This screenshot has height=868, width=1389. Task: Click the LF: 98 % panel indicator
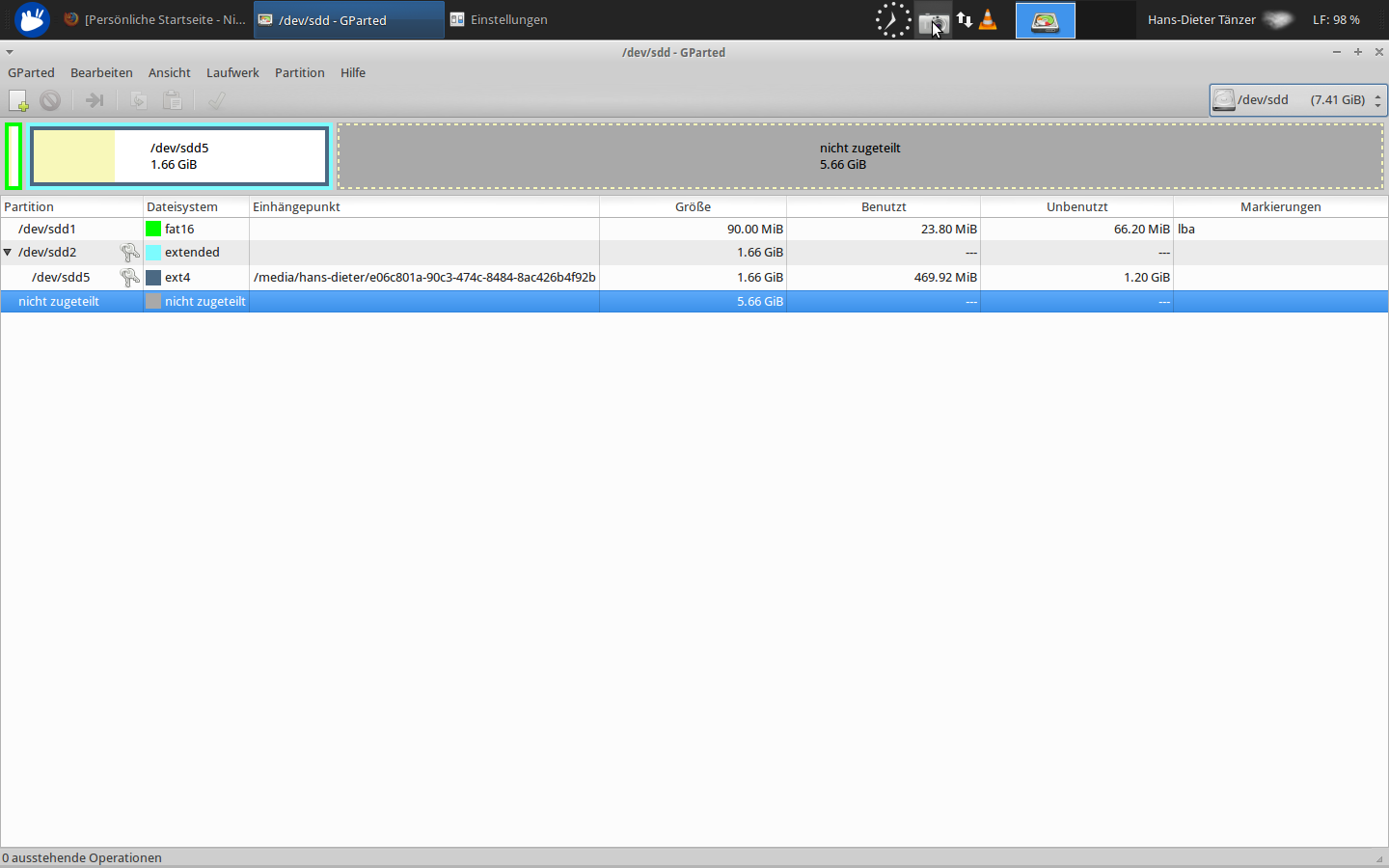pos(1336,19)
